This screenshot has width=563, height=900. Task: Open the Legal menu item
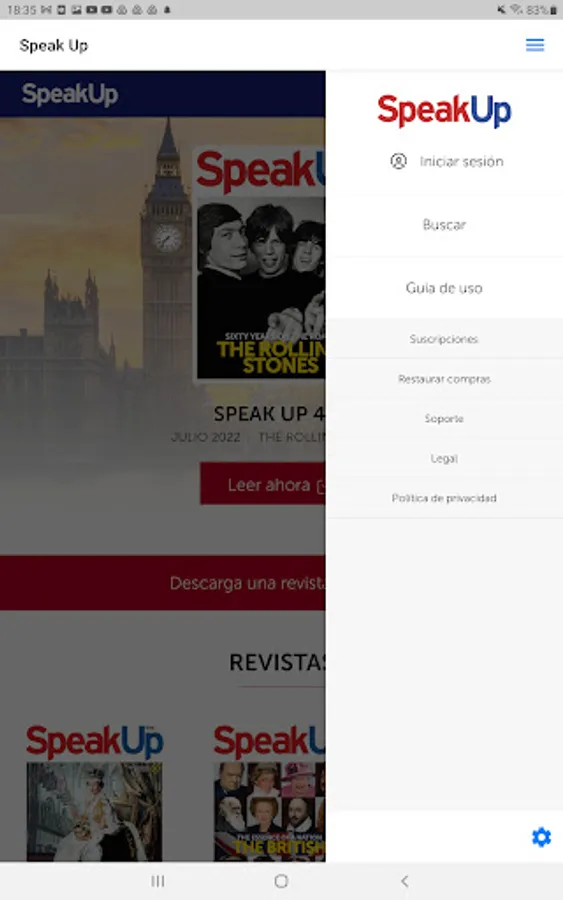[444, 458]
